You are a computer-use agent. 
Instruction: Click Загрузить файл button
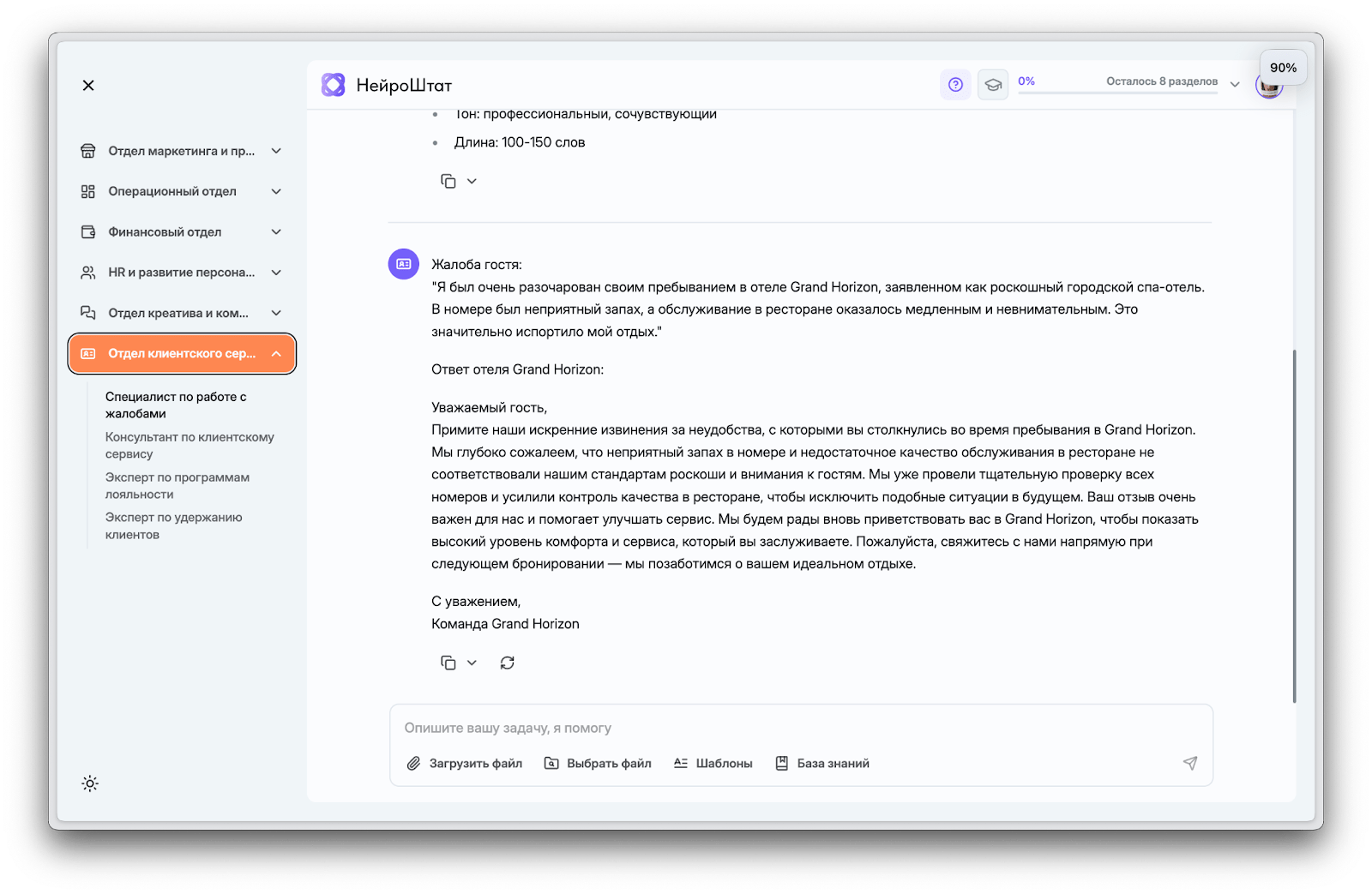pos(465,763)
